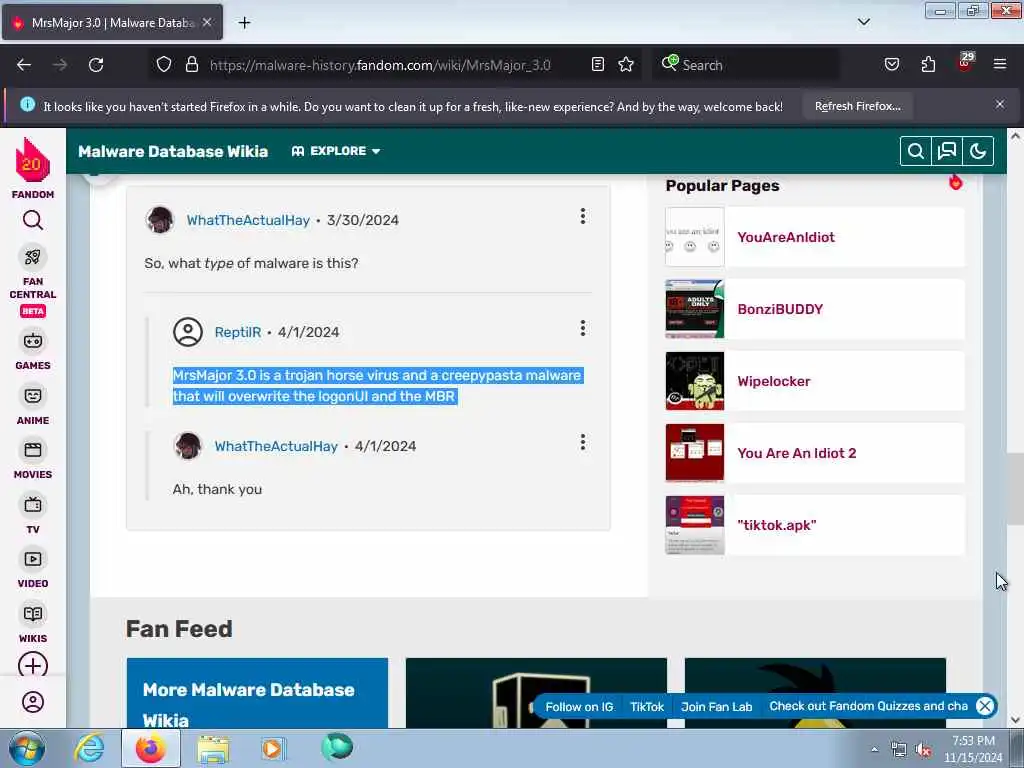The height and width of the screenshot is (768, 1024).
Task: Show hidden system tray icons
Action: tap(874, 750)
